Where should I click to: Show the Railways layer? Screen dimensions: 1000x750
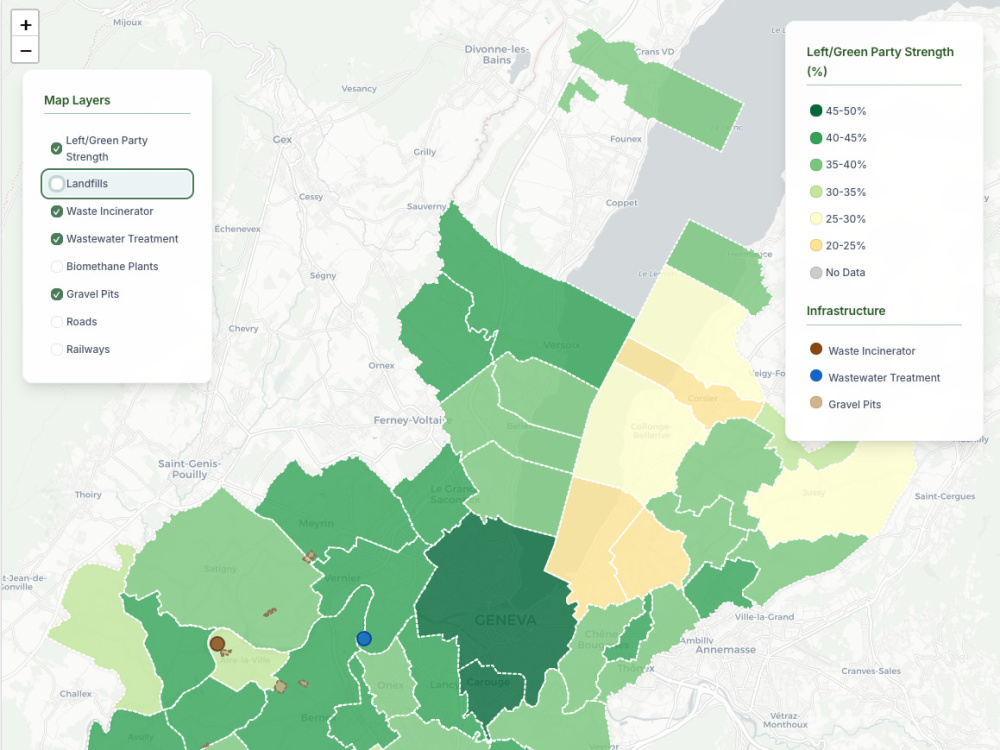click(57, 349)
